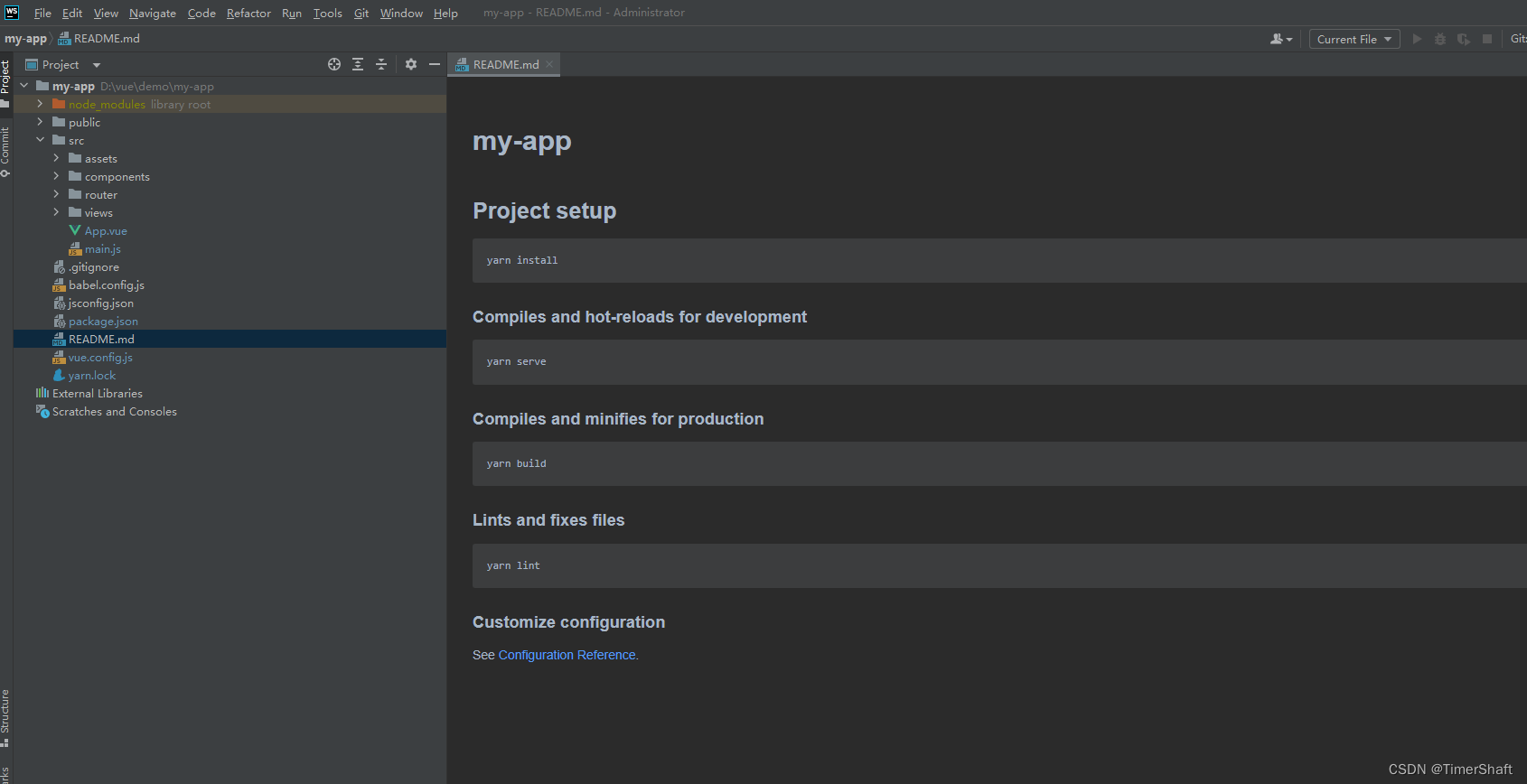Screen dimensions: 1527x784
Task: Open Tools menu
Action: tap(327, 13)
